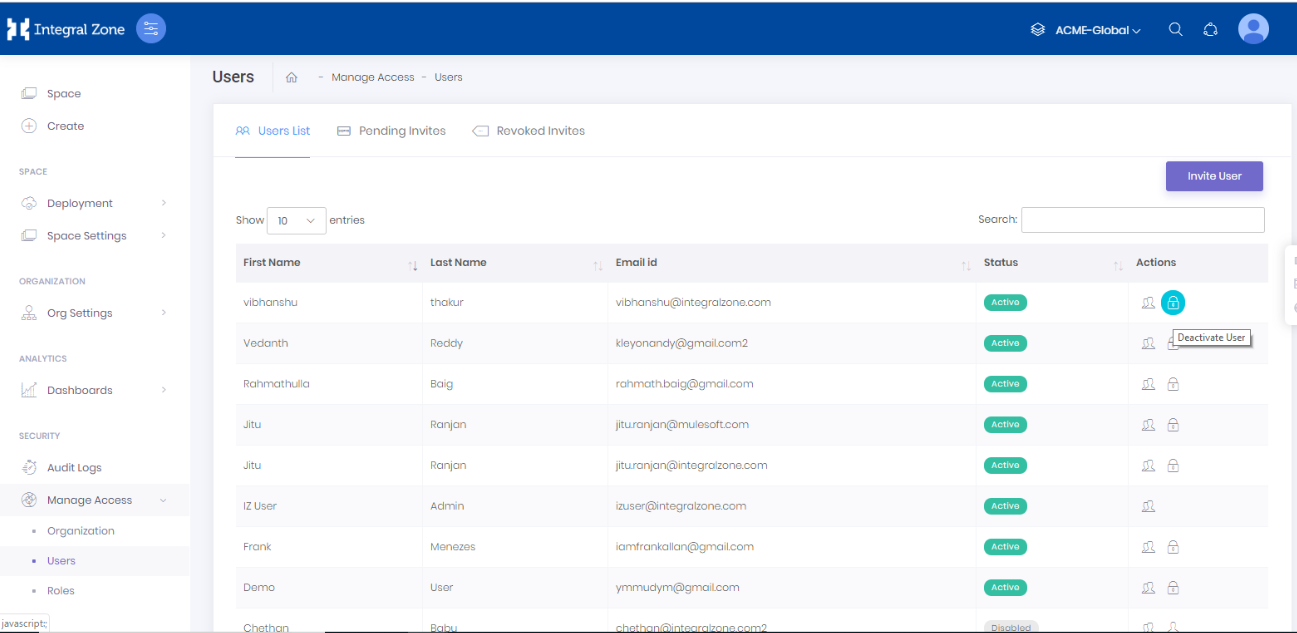The height and width of the screenshot is (633, 1297).
Task: Click the Integral Zone logo
Action: 66,29
